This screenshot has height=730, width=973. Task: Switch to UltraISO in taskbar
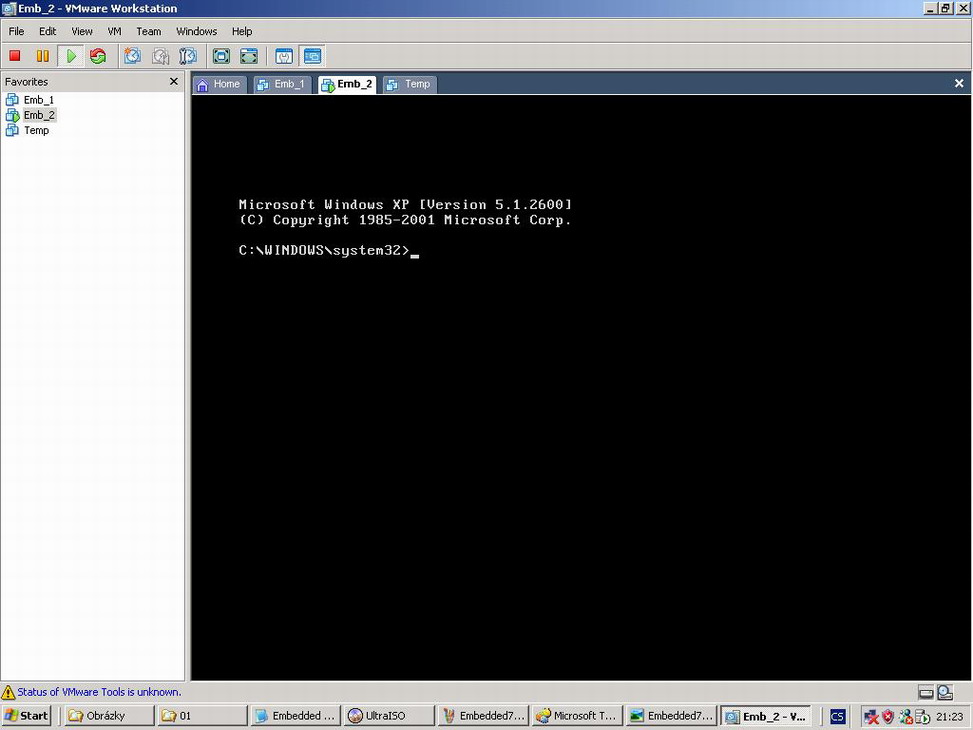point(388,716)
